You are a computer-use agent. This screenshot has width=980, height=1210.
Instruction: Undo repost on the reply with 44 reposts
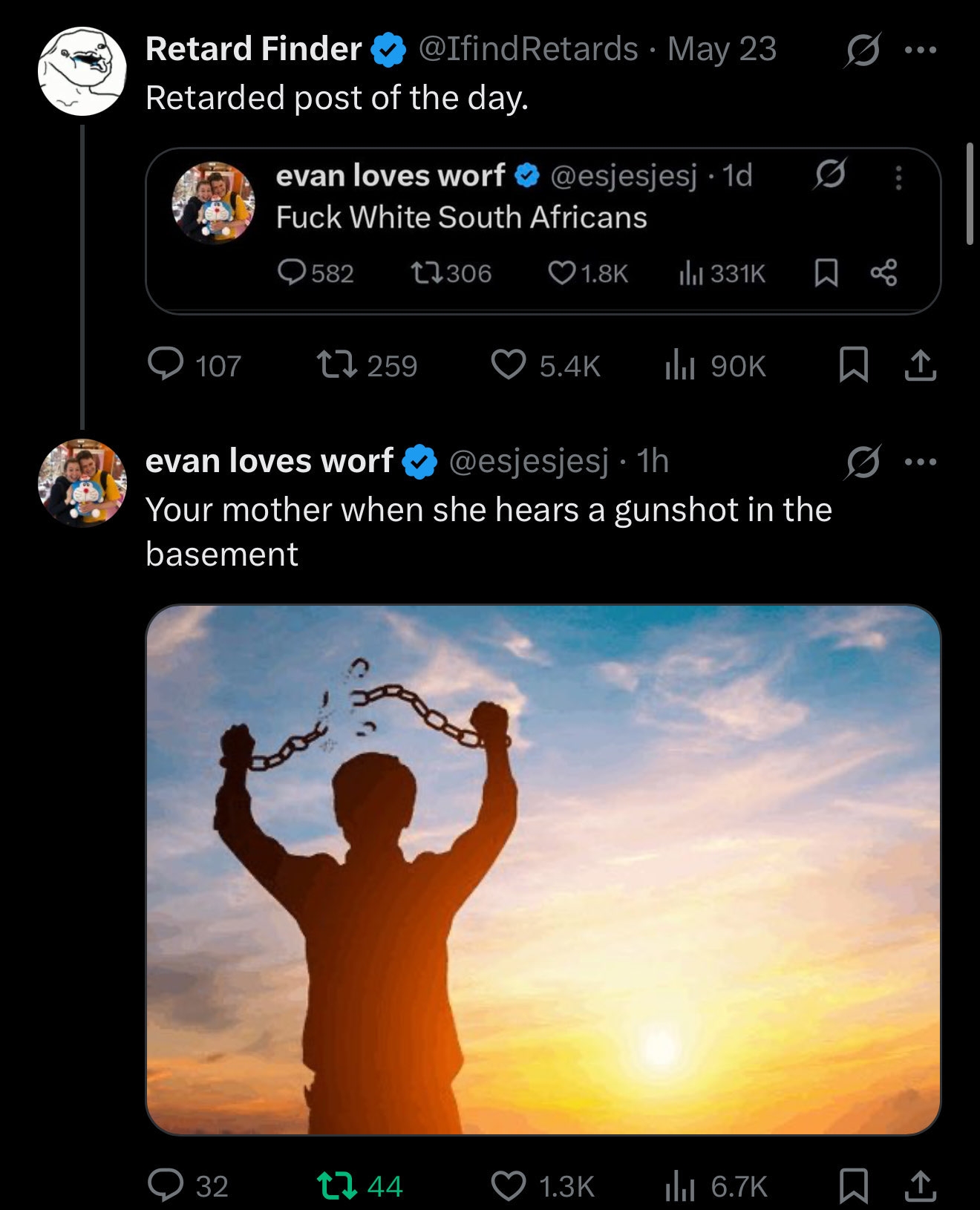(337, 1185)
